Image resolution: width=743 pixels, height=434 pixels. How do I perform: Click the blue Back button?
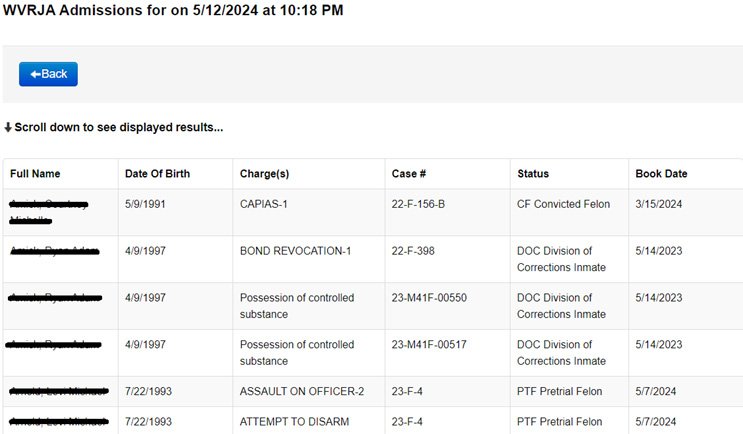(48, 74)
